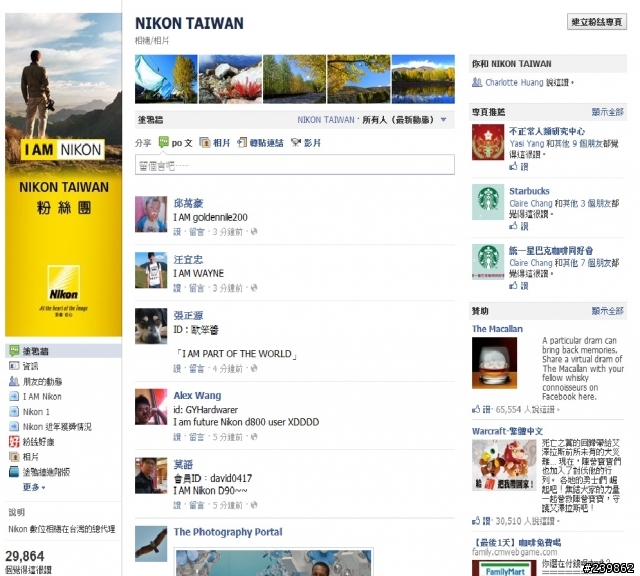Open the lake reflection photo thumbnail
This screenshot has width=640, height=576.
tap(423, 79)
